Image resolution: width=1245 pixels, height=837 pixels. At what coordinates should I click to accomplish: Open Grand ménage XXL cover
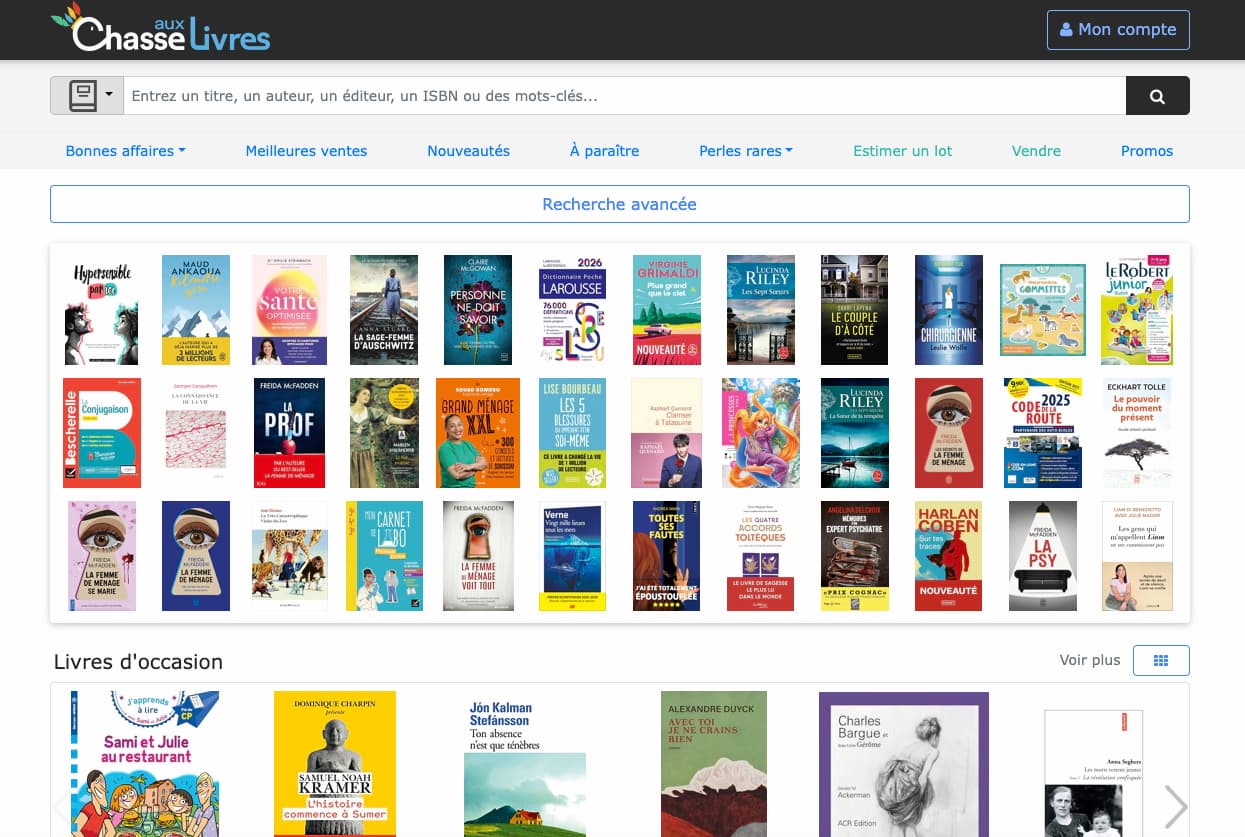pyautogui.click(x=478, y=433)
